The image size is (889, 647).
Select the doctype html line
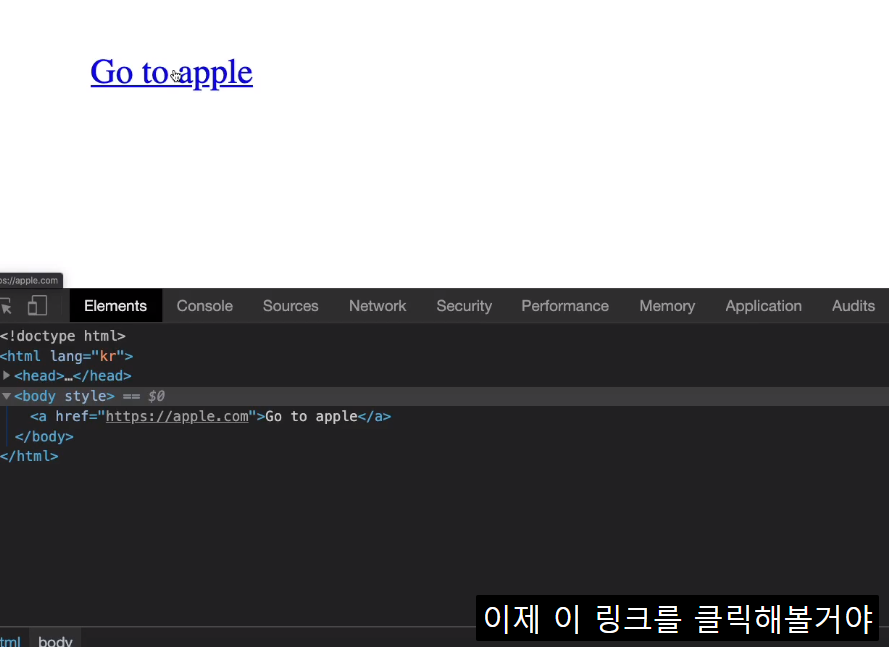coord(63,336)
